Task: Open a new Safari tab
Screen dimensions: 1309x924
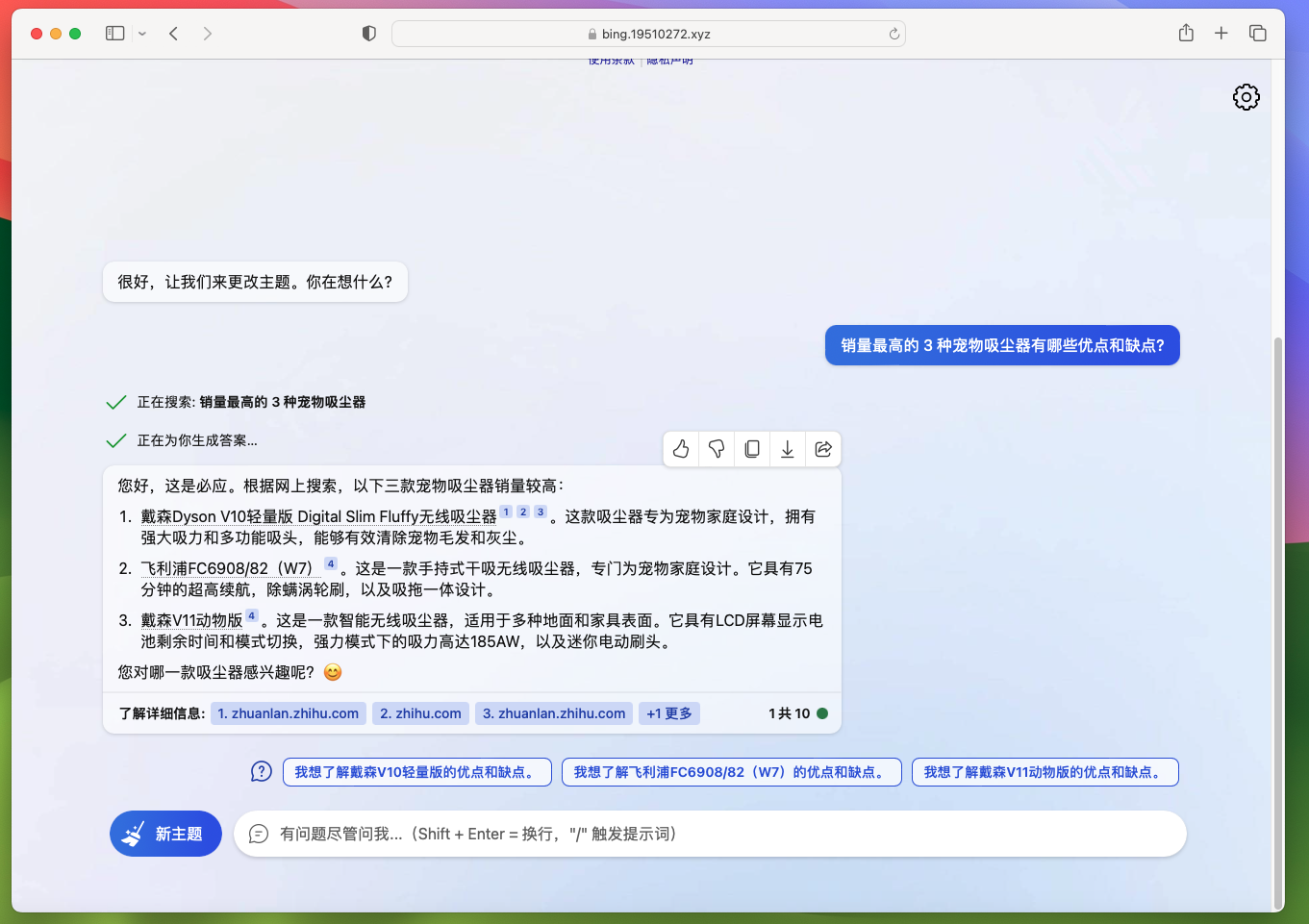Action: tap(1221, 33)
